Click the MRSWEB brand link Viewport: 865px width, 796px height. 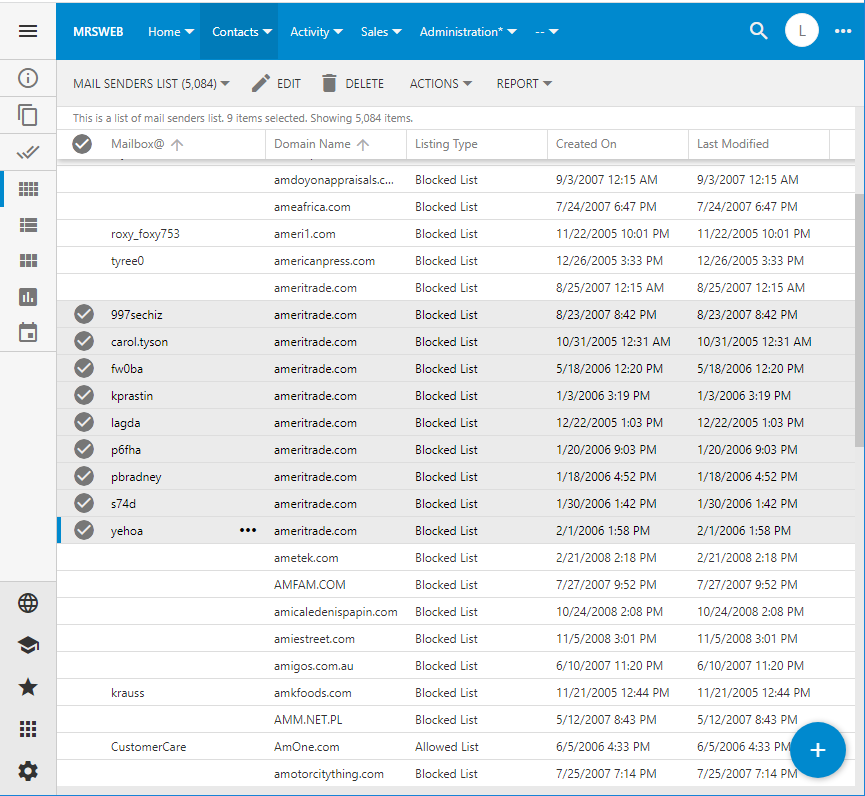[98, 31]
